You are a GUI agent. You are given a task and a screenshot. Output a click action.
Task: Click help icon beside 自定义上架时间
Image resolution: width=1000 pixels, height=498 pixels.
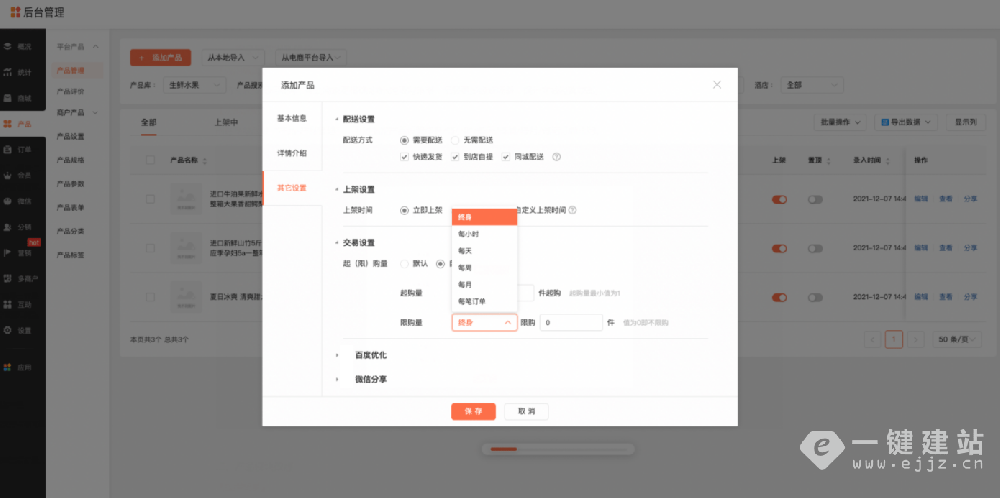[573, 210]
